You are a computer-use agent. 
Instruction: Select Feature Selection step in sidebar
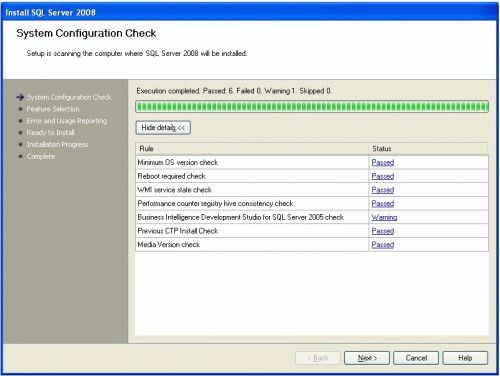pyautogui.click(x=53, y=109)
